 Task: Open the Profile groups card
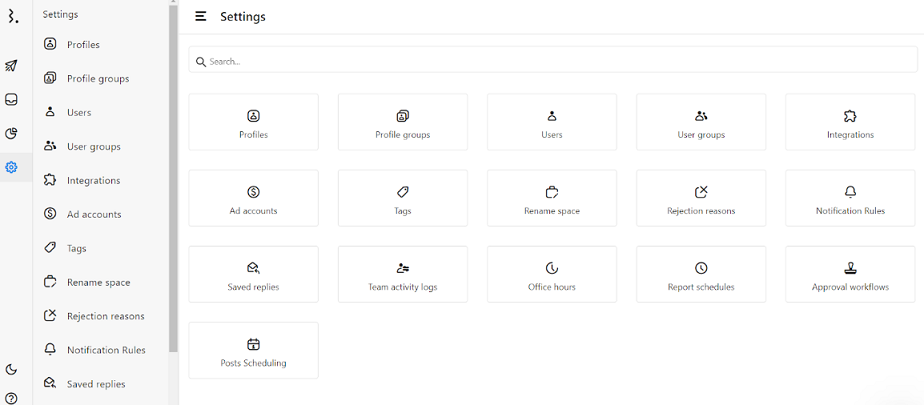(x=402, y=122)
